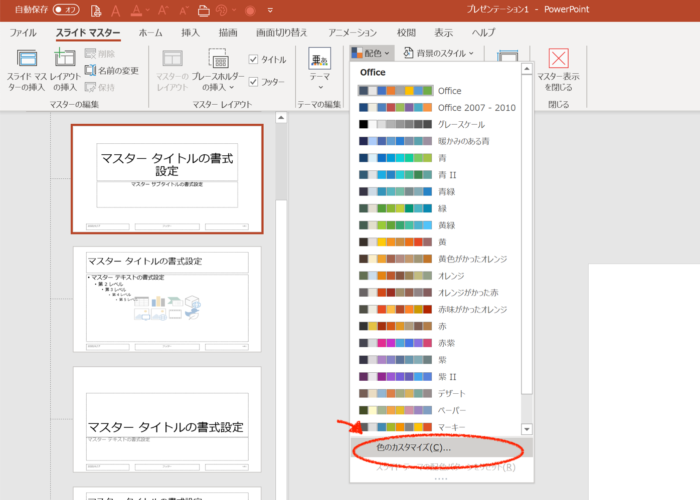Click color list scroll down arrow
700x500 pixels.
coord(527,429)
